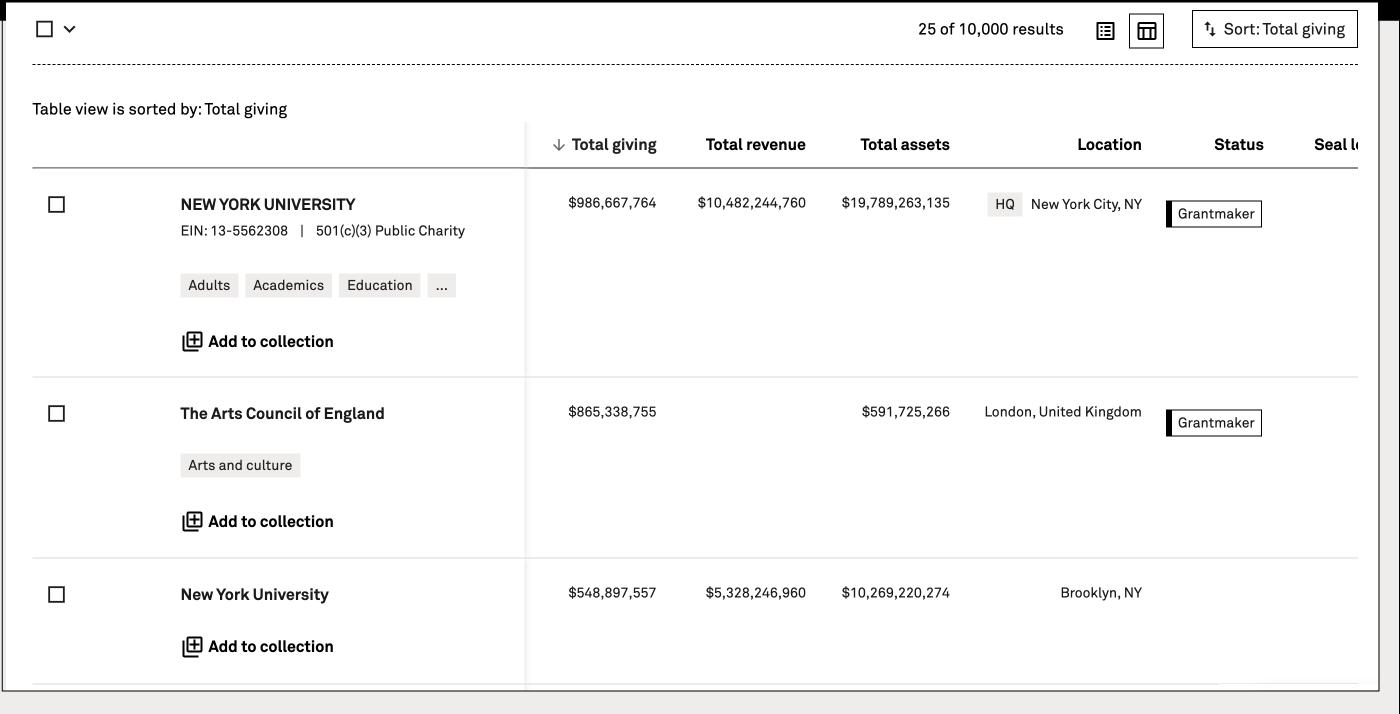Select the Academics tag
Viewport: 1400px width, 714px height.
point(288,286)
